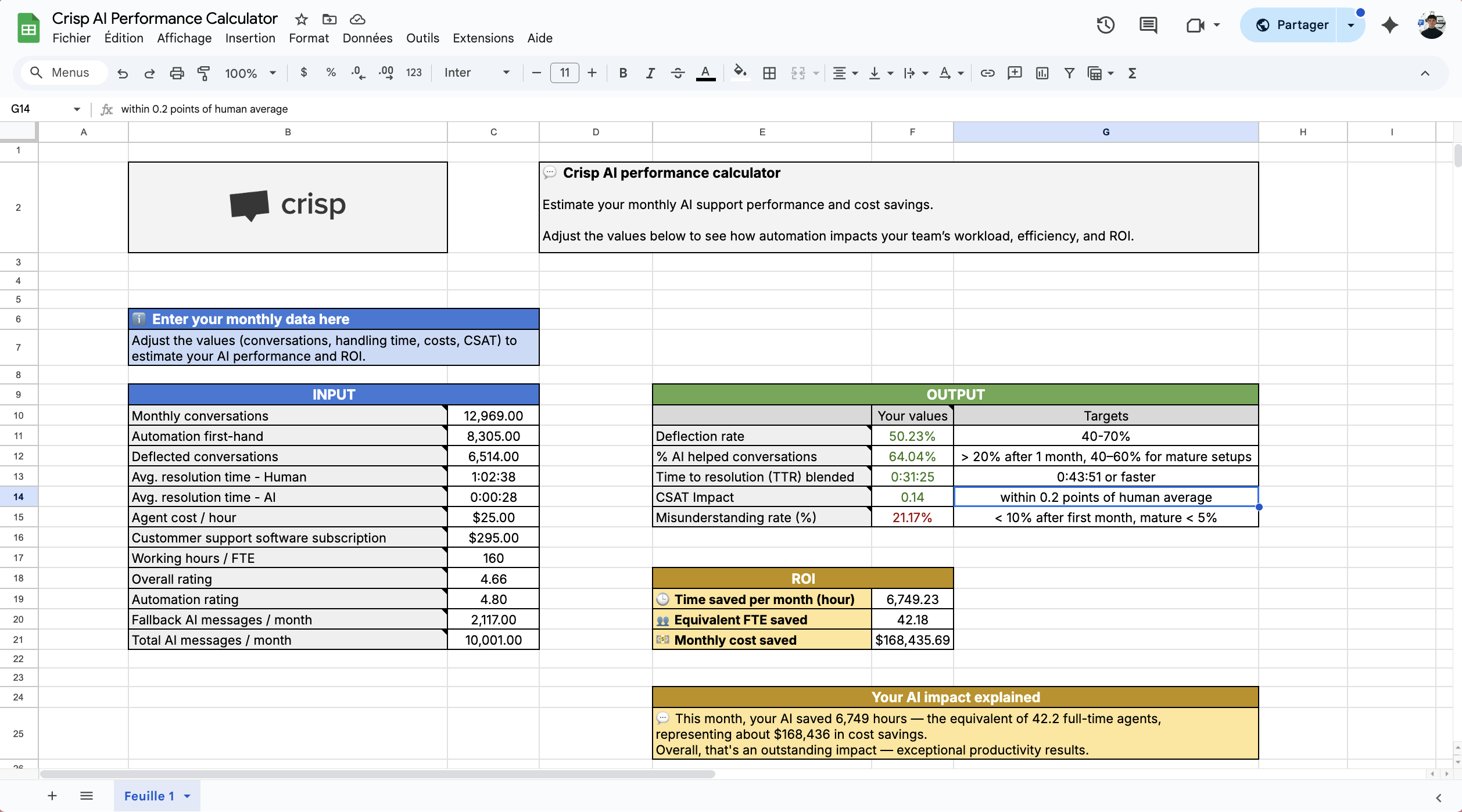This screenshot has width=1462, height=812.
Task: Click the borders grid icon
Action: click(x=769, y=73)
